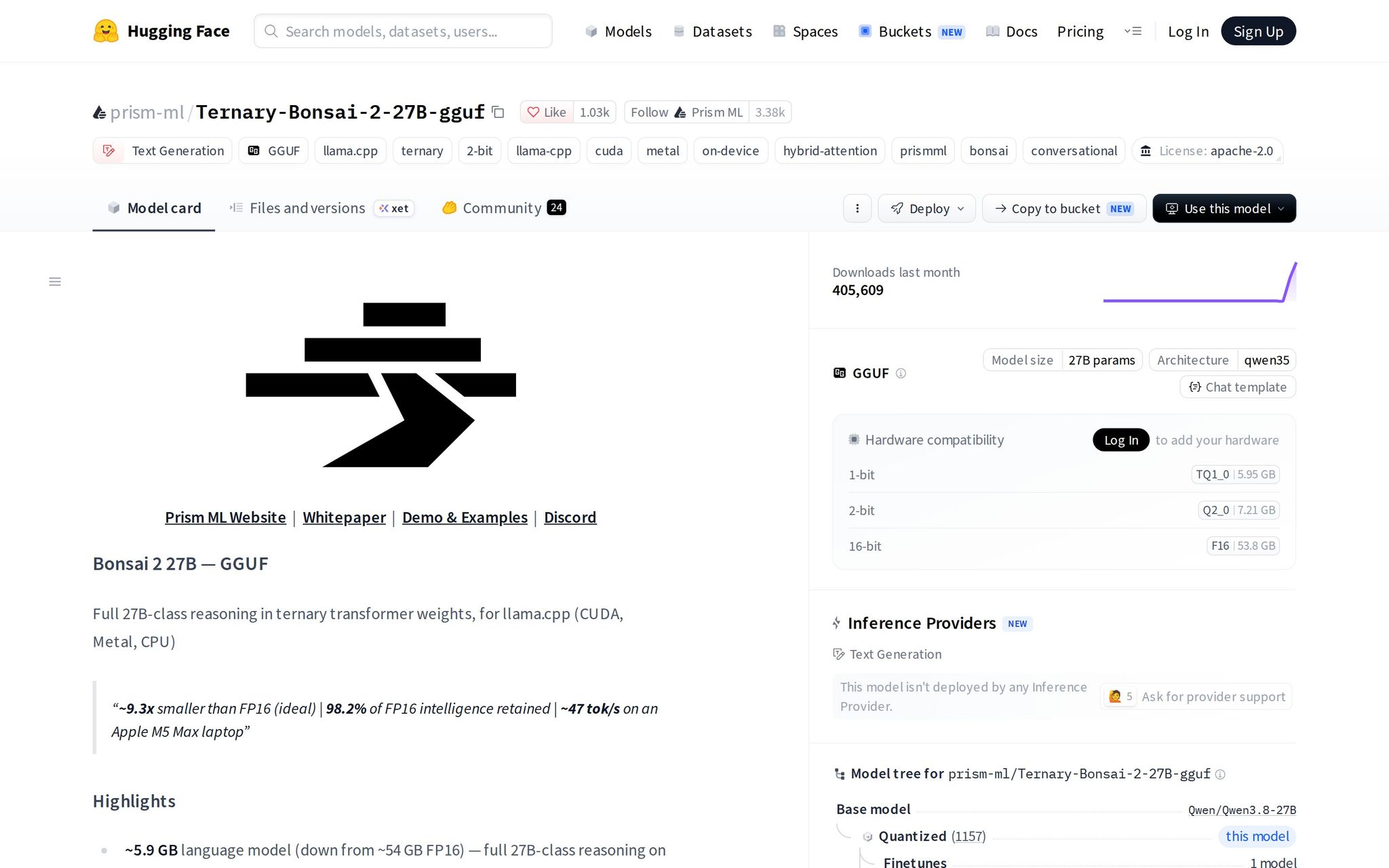Click the bonsai tag

click(989, 151)
